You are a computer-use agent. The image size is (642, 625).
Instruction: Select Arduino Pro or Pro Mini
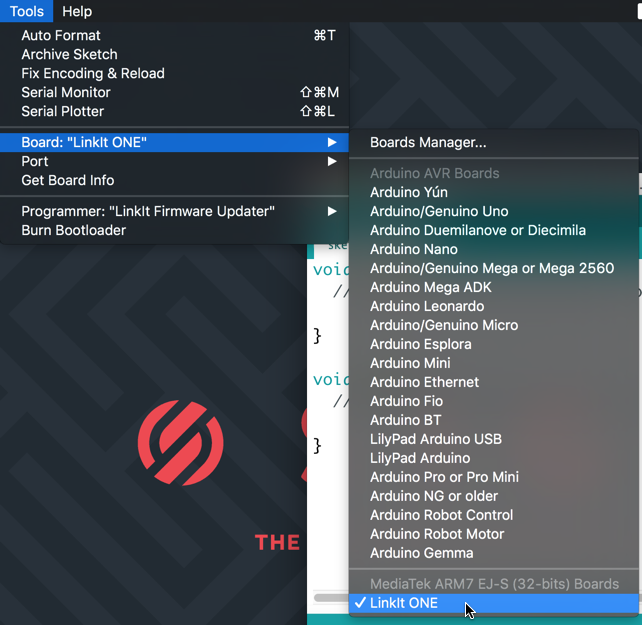click(x=493, y=477)
